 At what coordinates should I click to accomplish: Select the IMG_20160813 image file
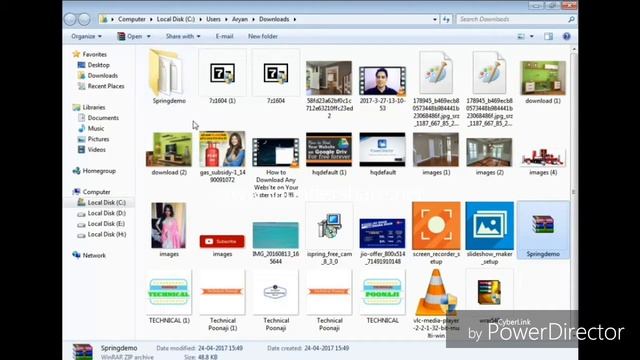[276, 235]
